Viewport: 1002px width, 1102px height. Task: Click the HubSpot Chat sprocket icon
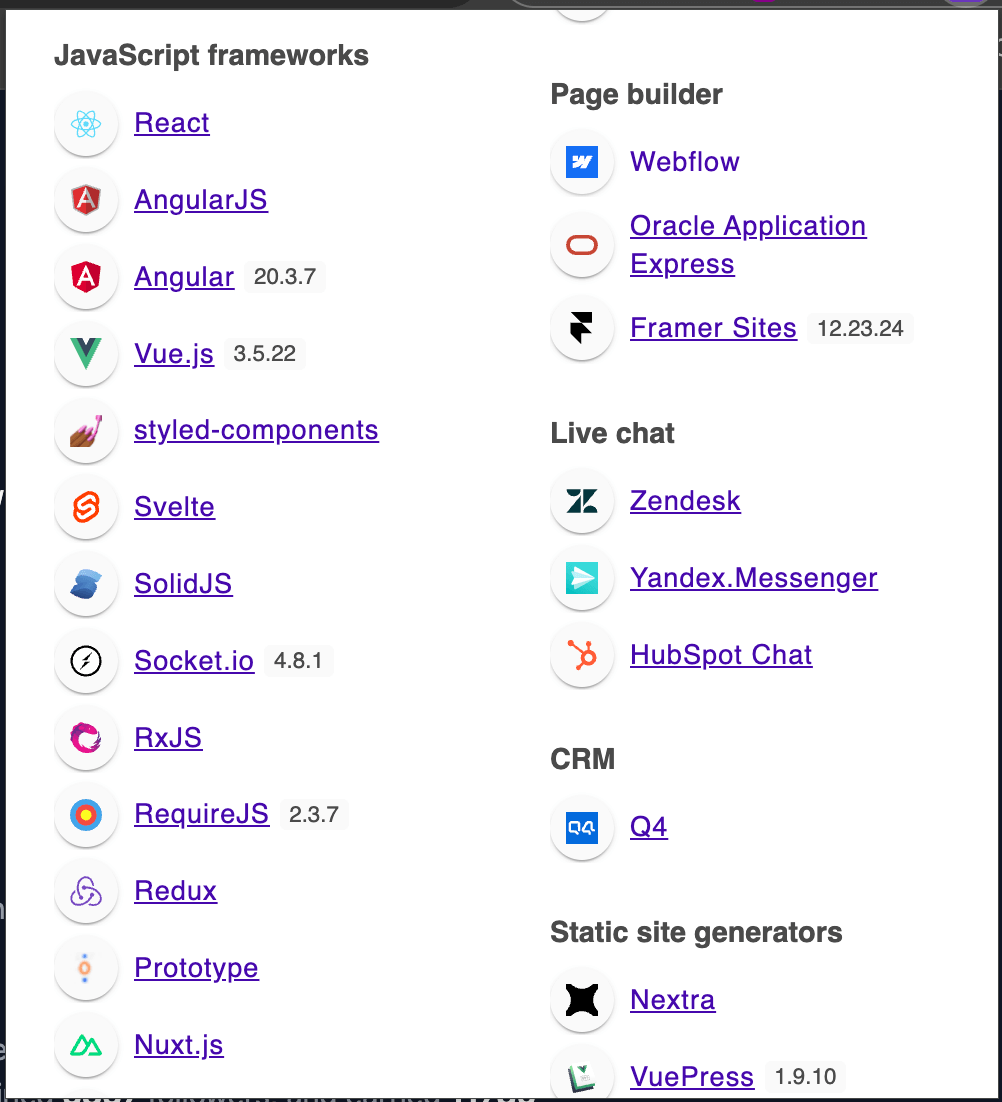582,656
